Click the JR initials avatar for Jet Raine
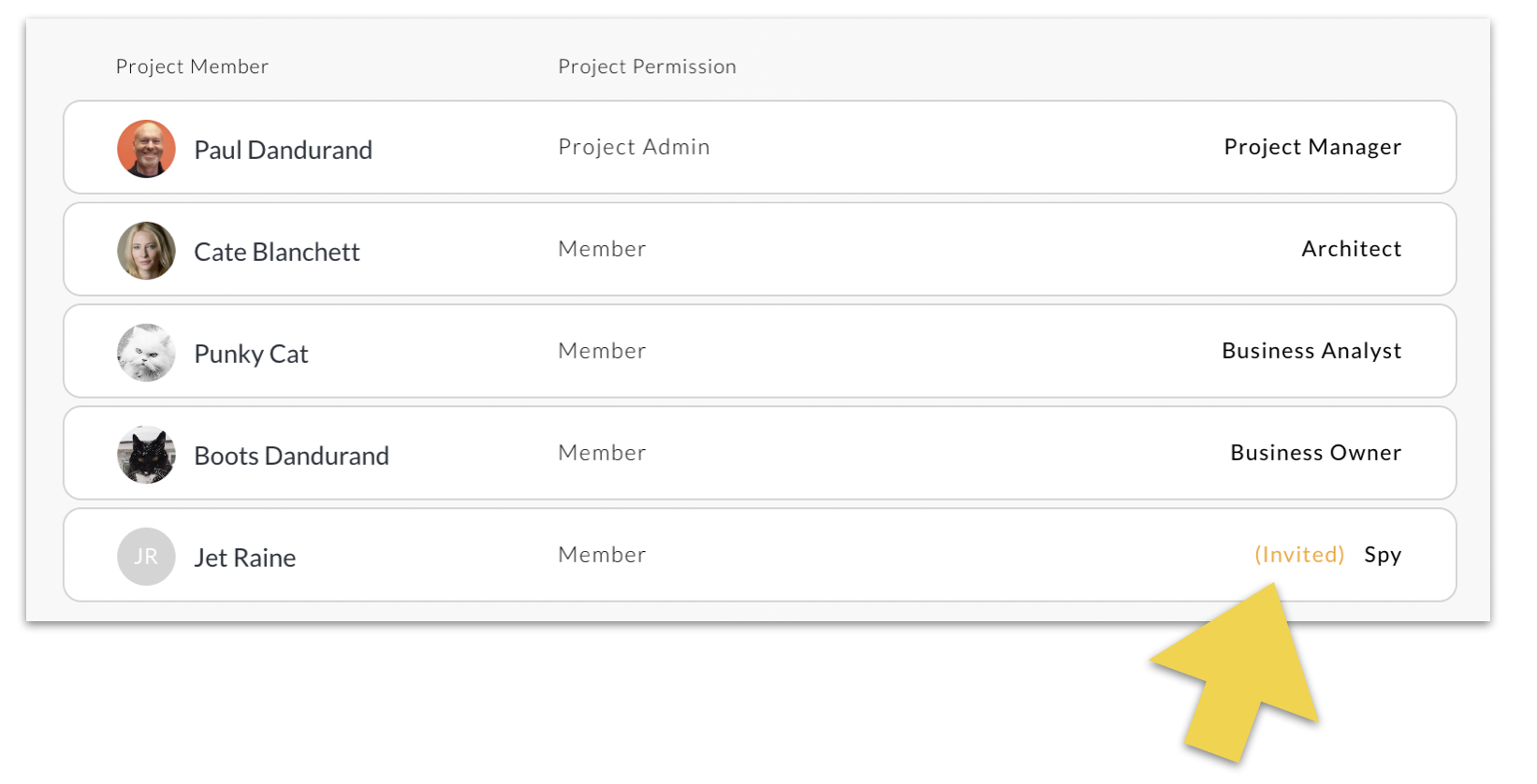 [x=146, y=556]
